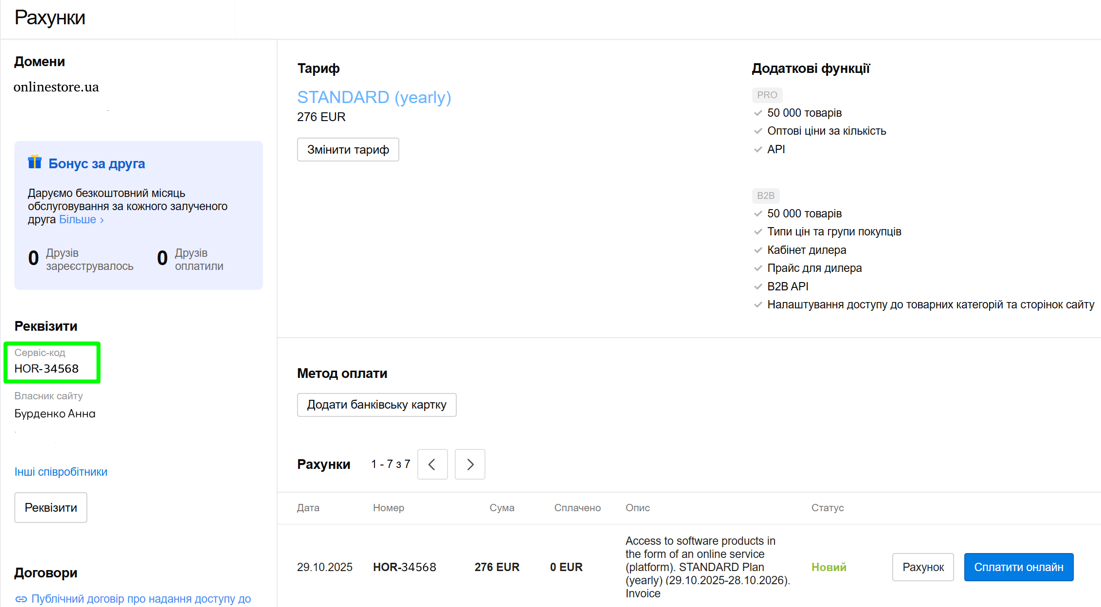The image size is (1101, 607).
Task: Click the Дата column header
Action: [308, 508]
